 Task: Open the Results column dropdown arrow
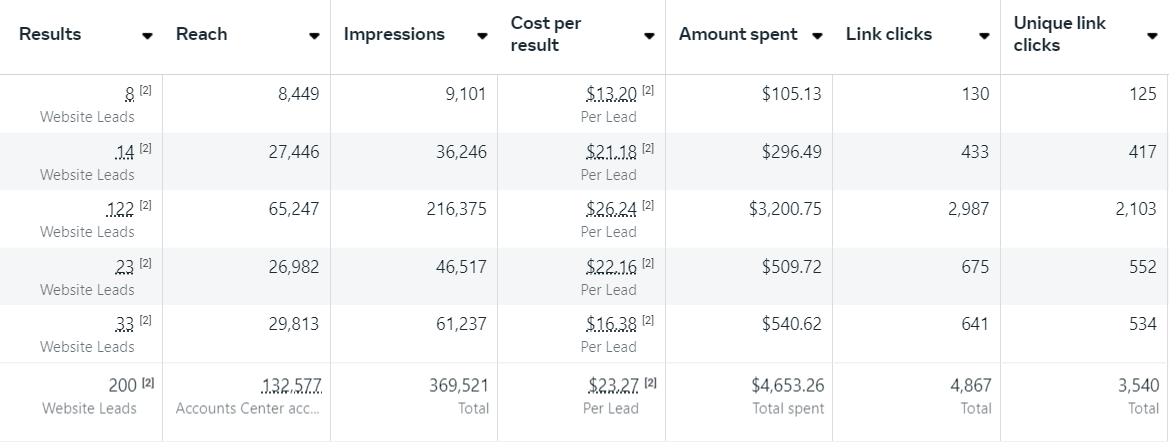pos(148,36)
